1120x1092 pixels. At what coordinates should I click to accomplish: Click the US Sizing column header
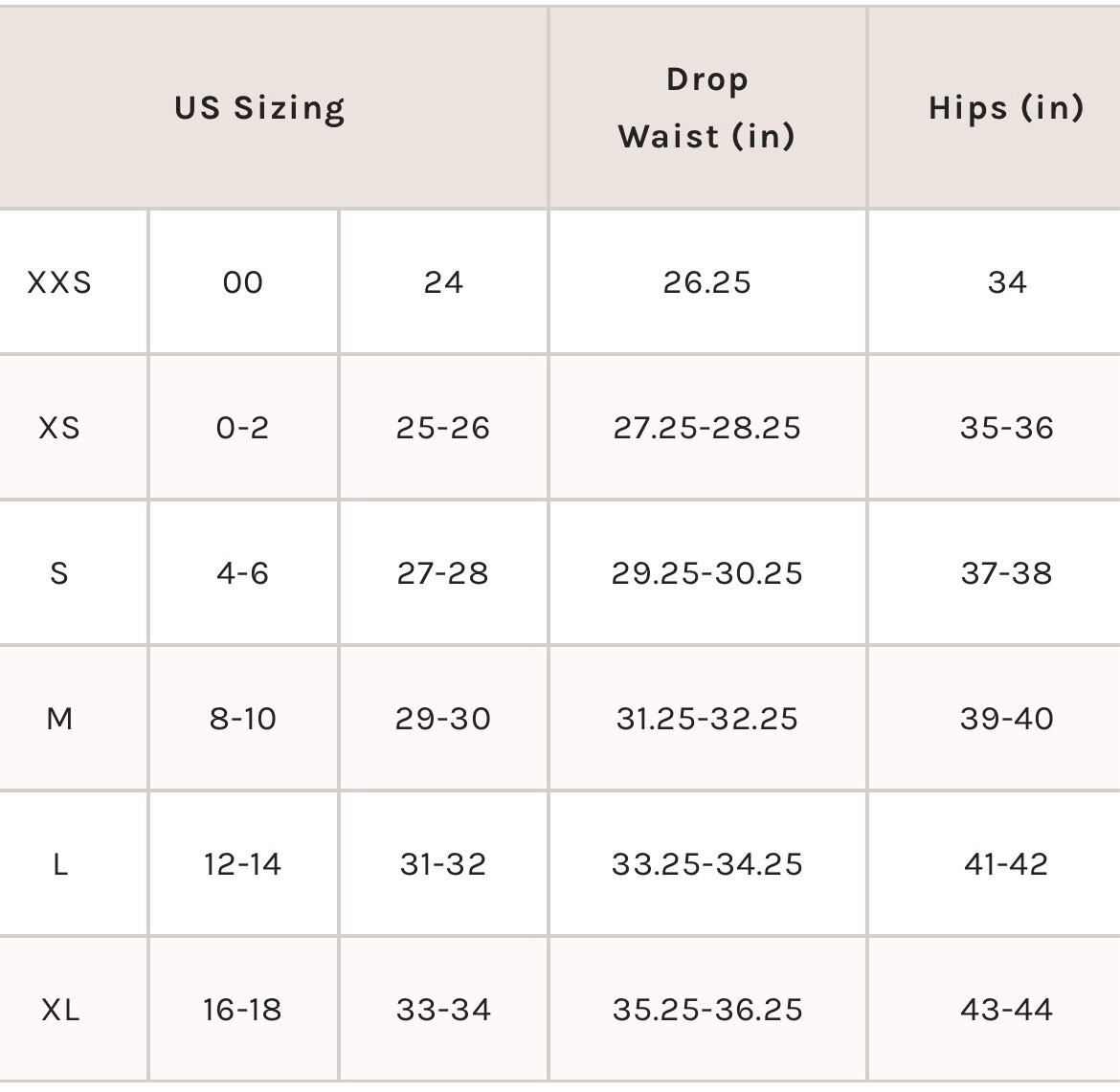coord(260,108)
